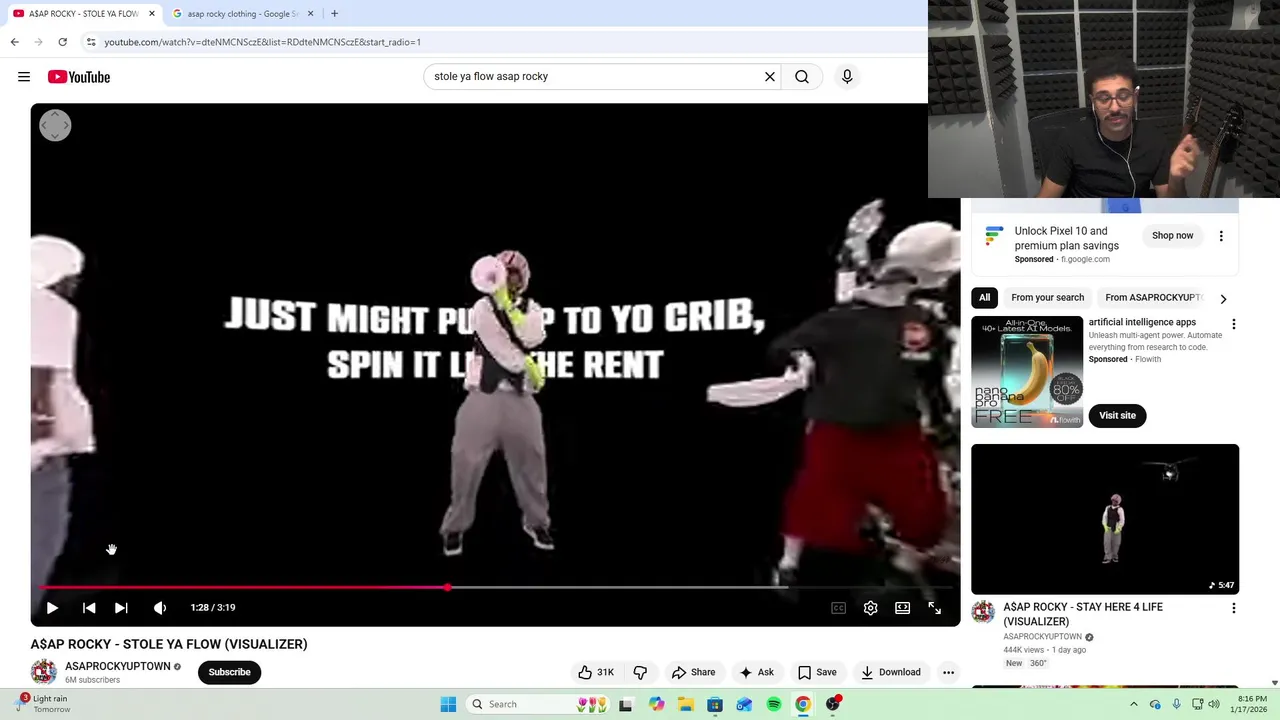1280x720 pixels.
Task: Skip to the previous video
Action: [x=89, y=608]
